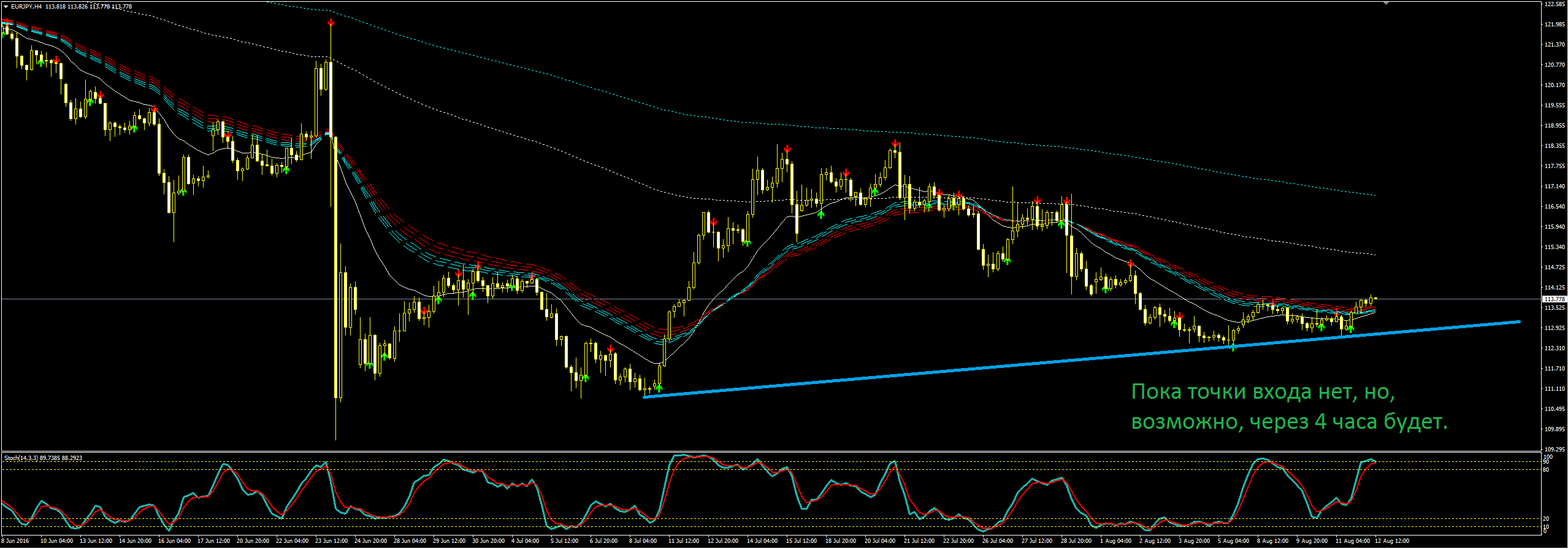This screenshot has width=1568, height=549.
Task: Click the 13 Jun 12:00 time label
Action: (x=96, y=541)
